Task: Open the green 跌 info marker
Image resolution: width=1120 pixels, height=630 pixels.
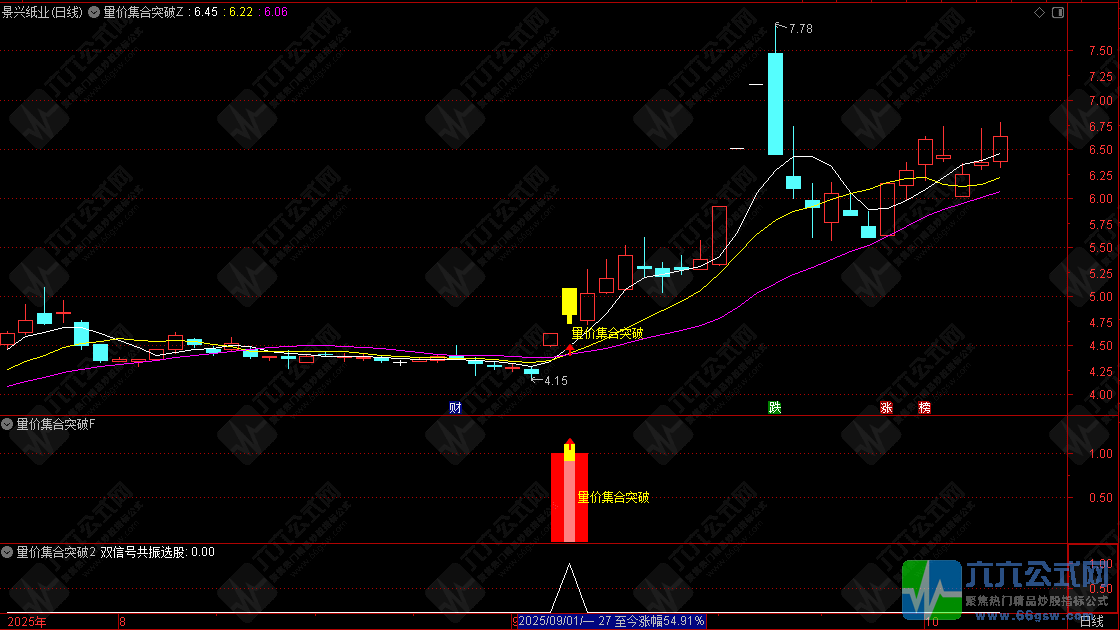Action: pyautogui.click(x=774, y=408)
